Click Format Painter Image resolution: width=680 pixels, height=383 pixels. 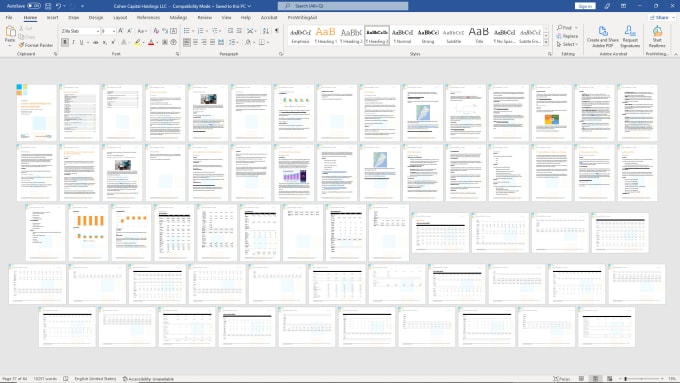click(x=36, y=45)
